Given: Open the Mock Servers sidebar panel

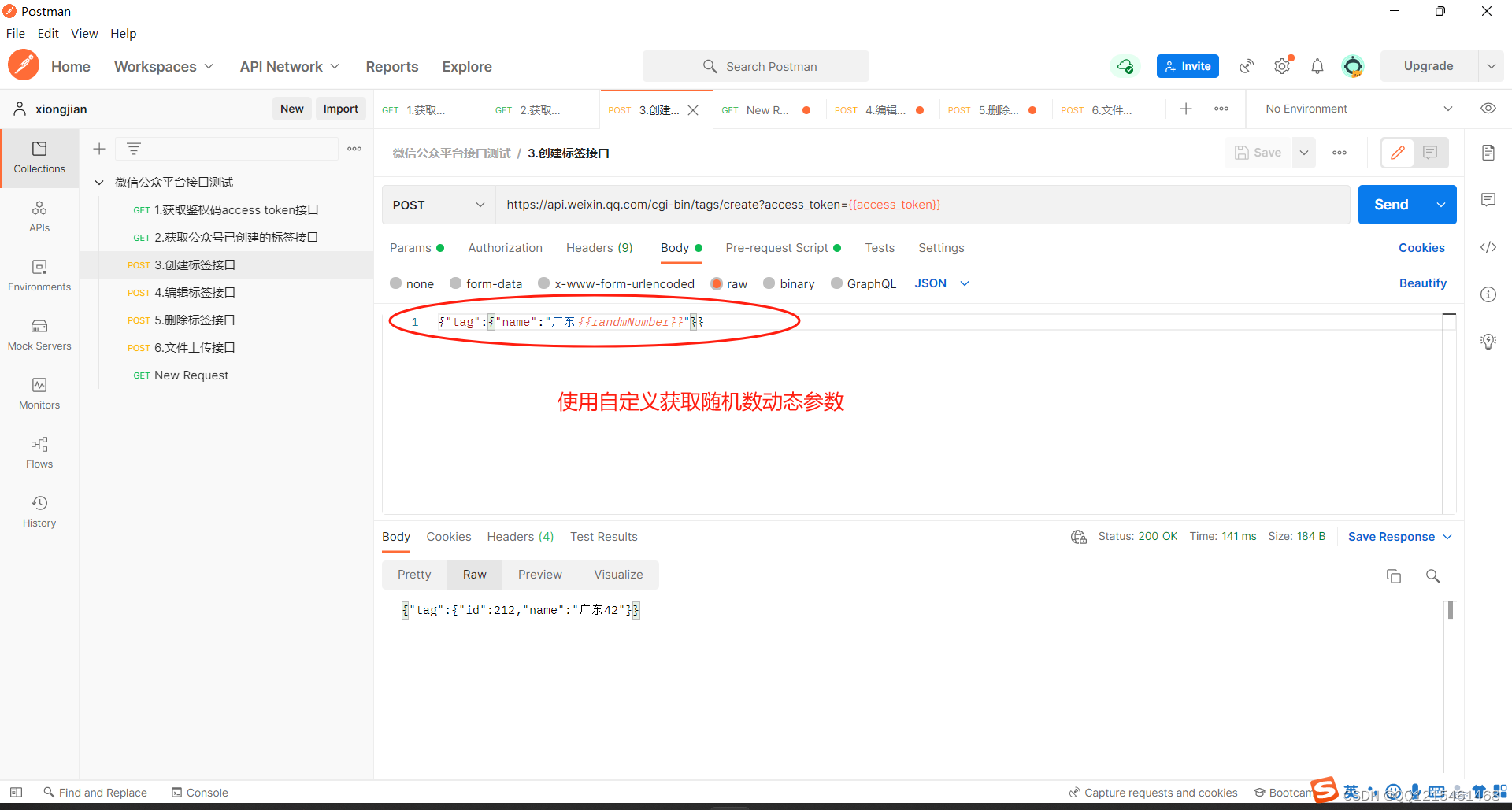Looking at the screenshot, I should tap(39, 335).
